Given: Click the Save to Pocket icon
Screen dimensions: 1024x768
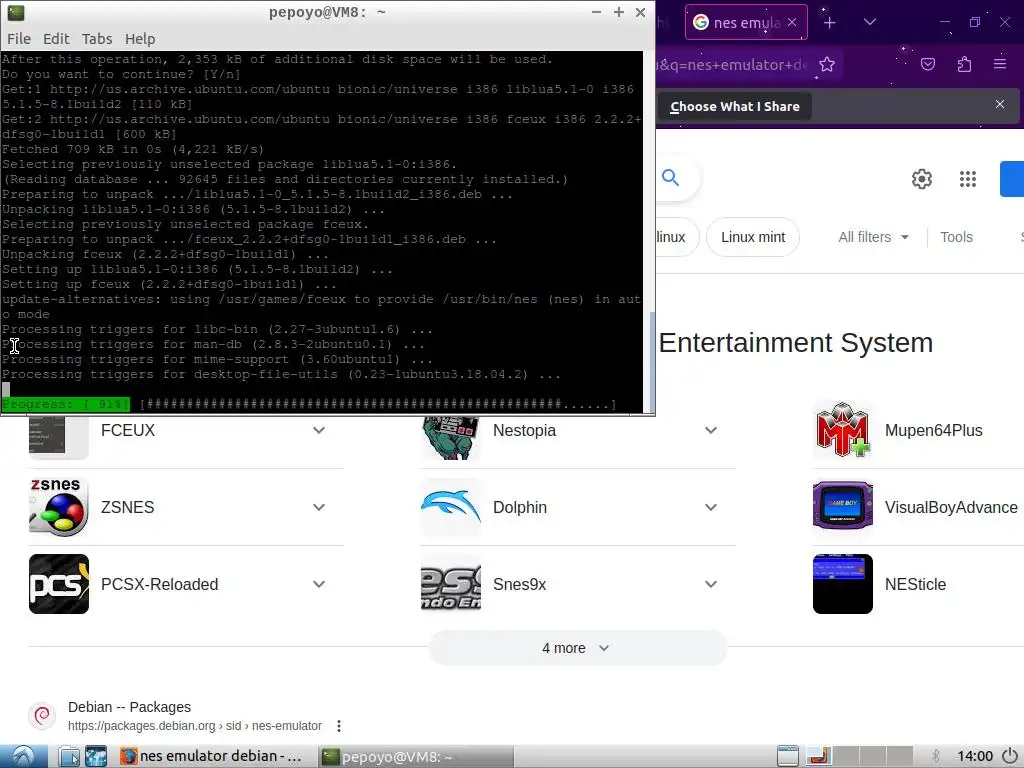Looking at the screenshot, I should 928,64.
